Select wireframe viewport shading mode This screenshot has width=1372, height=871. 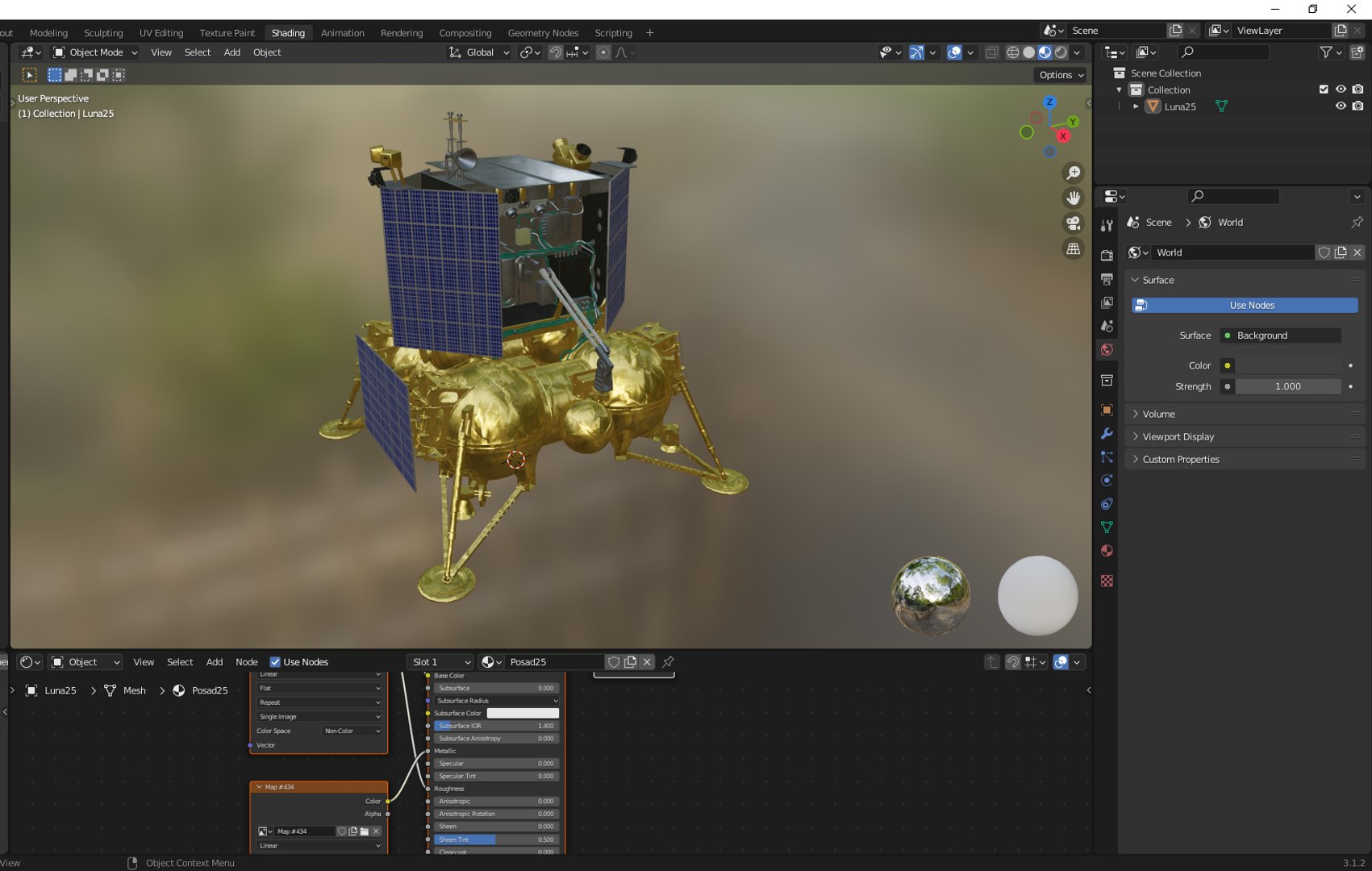point(1013,52)
